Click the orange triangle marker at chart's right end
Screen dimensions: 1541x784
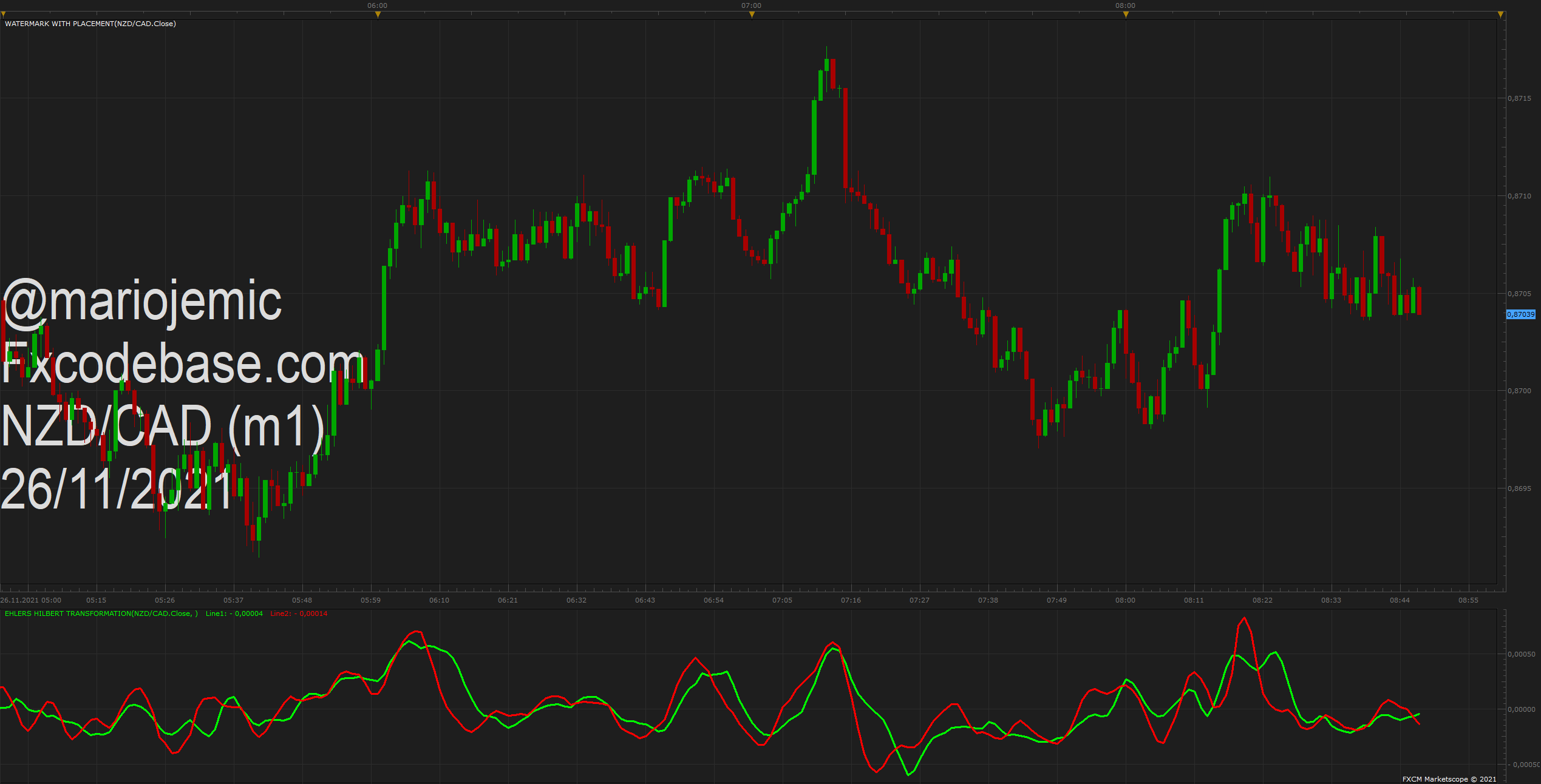1500,15
